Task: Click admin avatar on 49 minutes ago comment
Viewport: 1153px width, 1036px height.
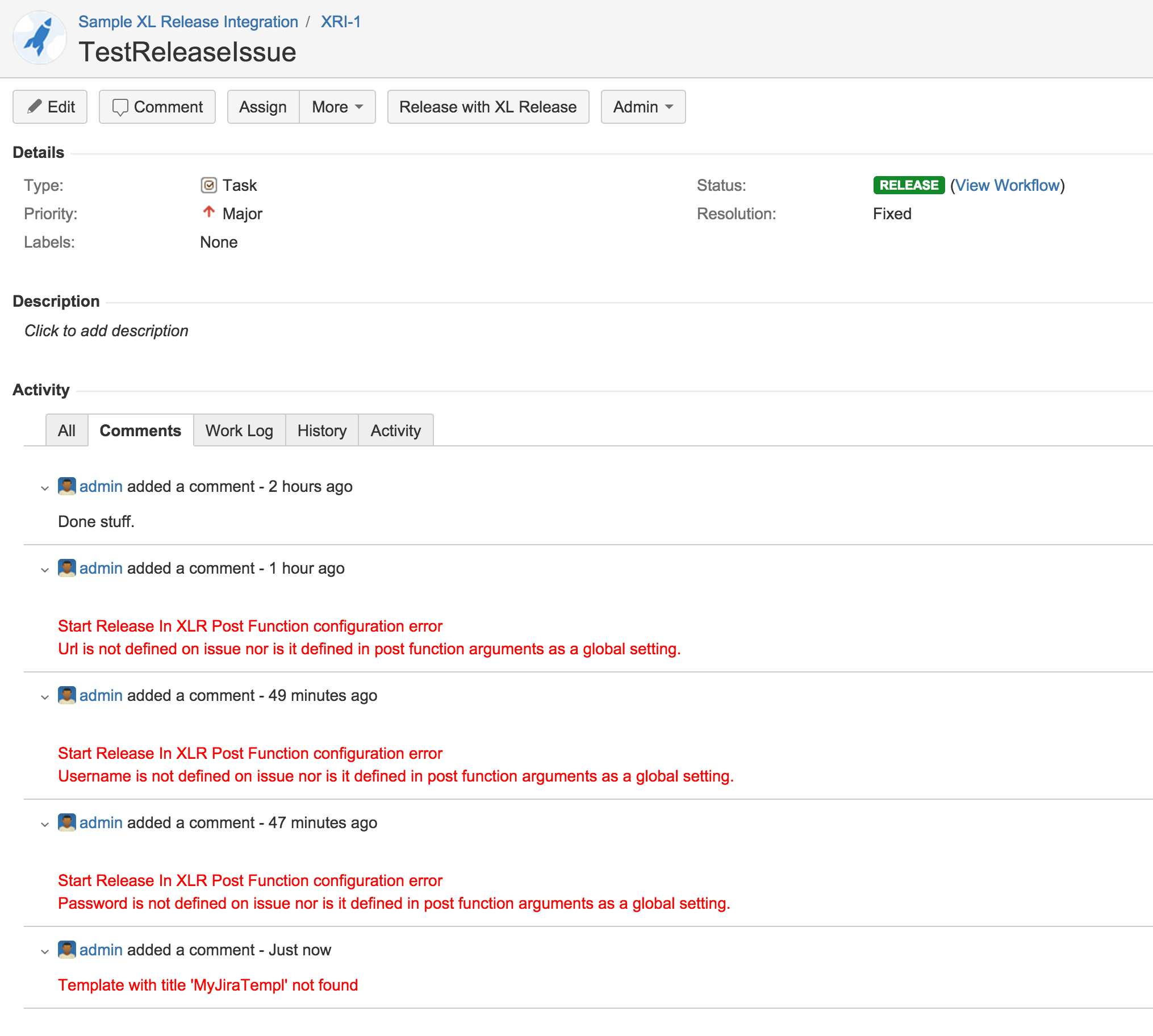Action: pyautogui.click(x=66, y=695)
